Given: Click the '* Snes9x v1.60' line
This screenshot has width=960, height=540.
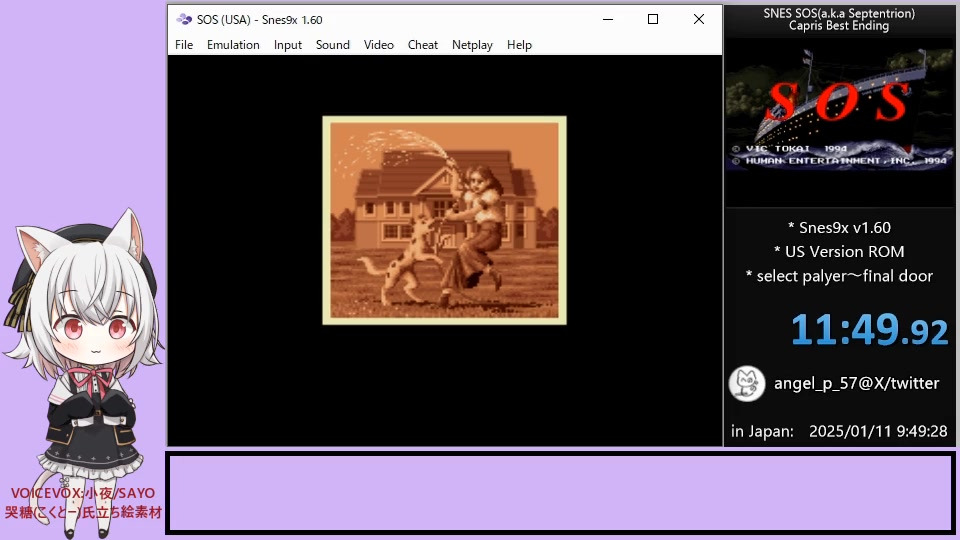Looking at the screenshot, I should 839,228.
